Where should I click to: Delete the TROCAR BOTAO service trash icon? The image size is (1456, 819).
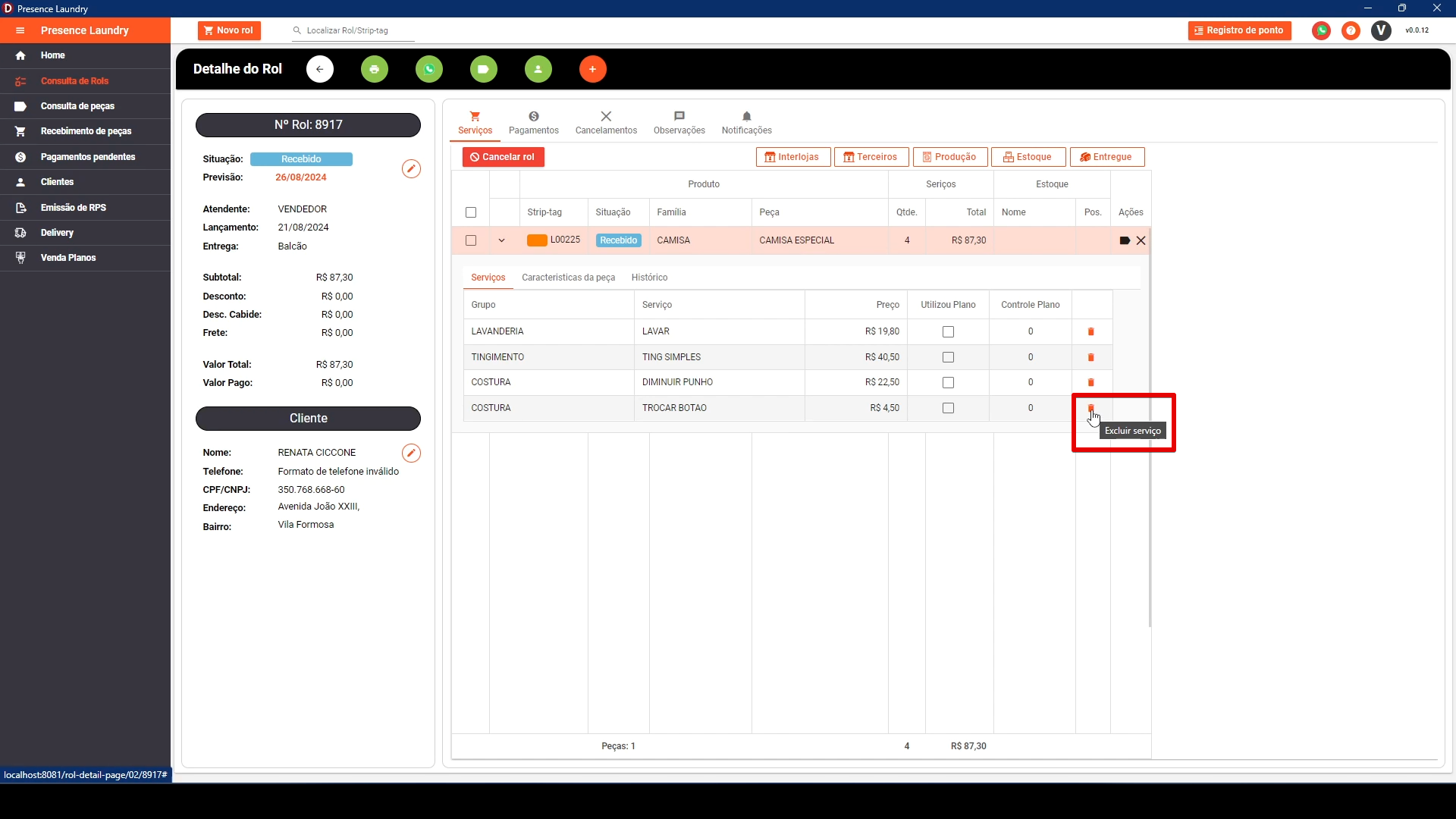coord(1091,408)
